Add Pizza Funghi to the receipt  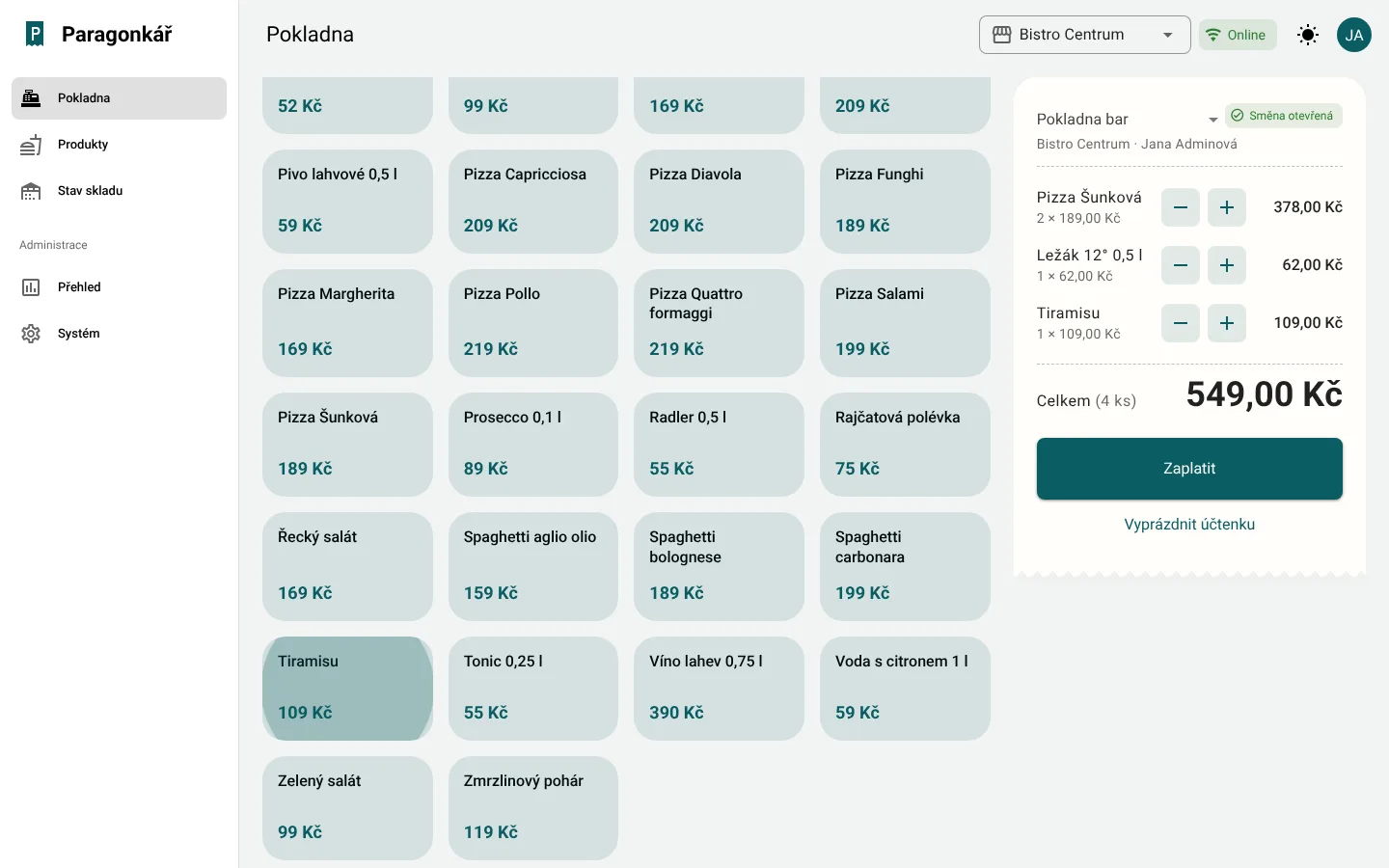[x=905, y=202]
